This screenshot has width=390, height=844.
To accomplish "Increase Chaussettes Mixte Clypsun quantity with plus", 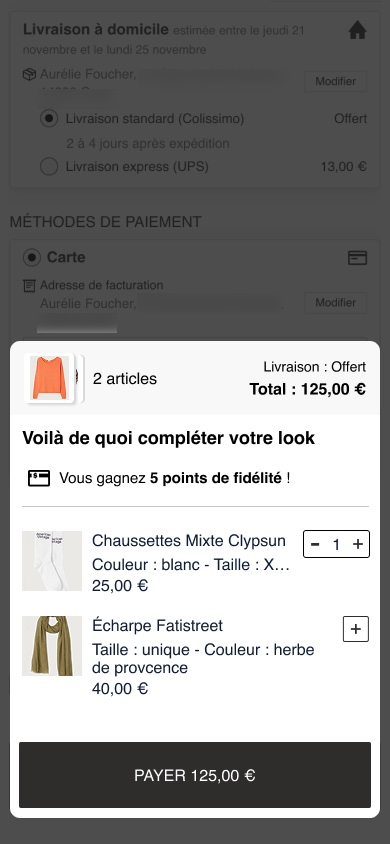I will tap(358, 544).
